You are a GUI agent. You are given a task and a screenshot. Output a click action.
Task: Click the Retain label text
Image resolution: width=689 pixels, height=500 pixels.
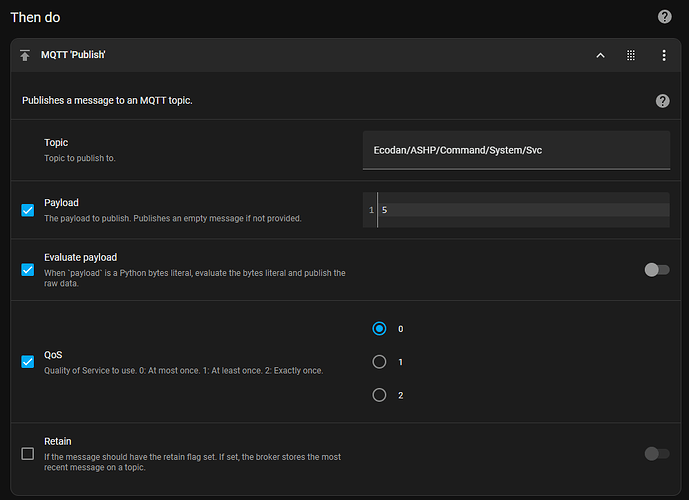(x=58, y=441)
